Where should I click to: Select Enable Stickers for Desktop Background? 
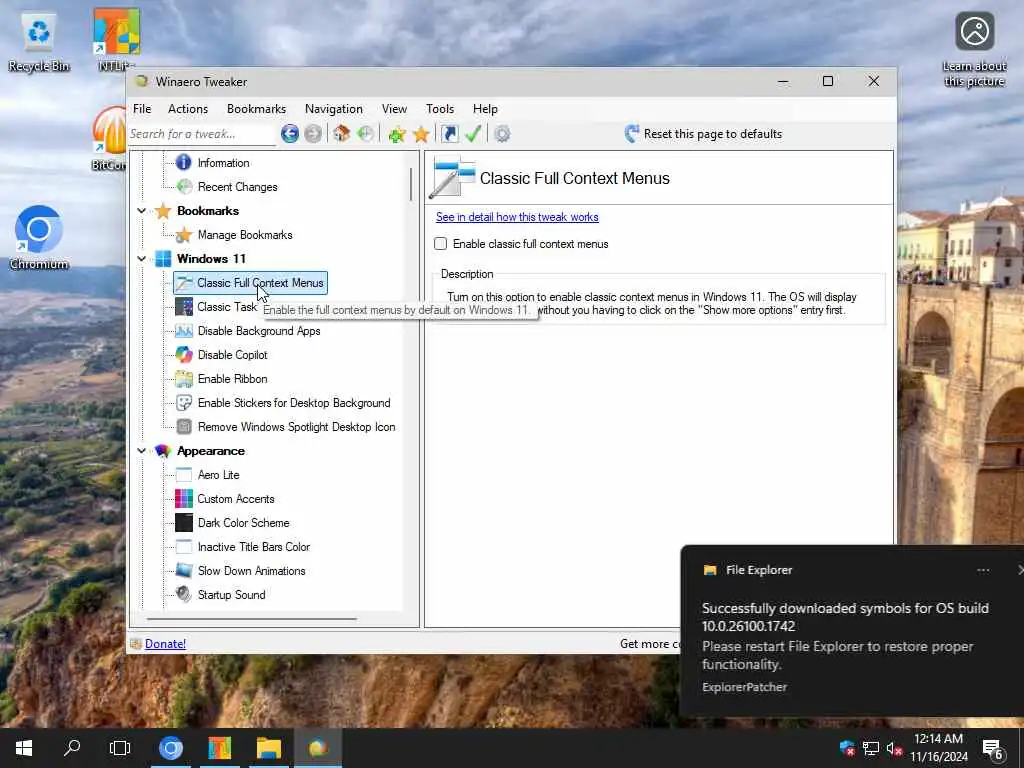coord(294,403)
